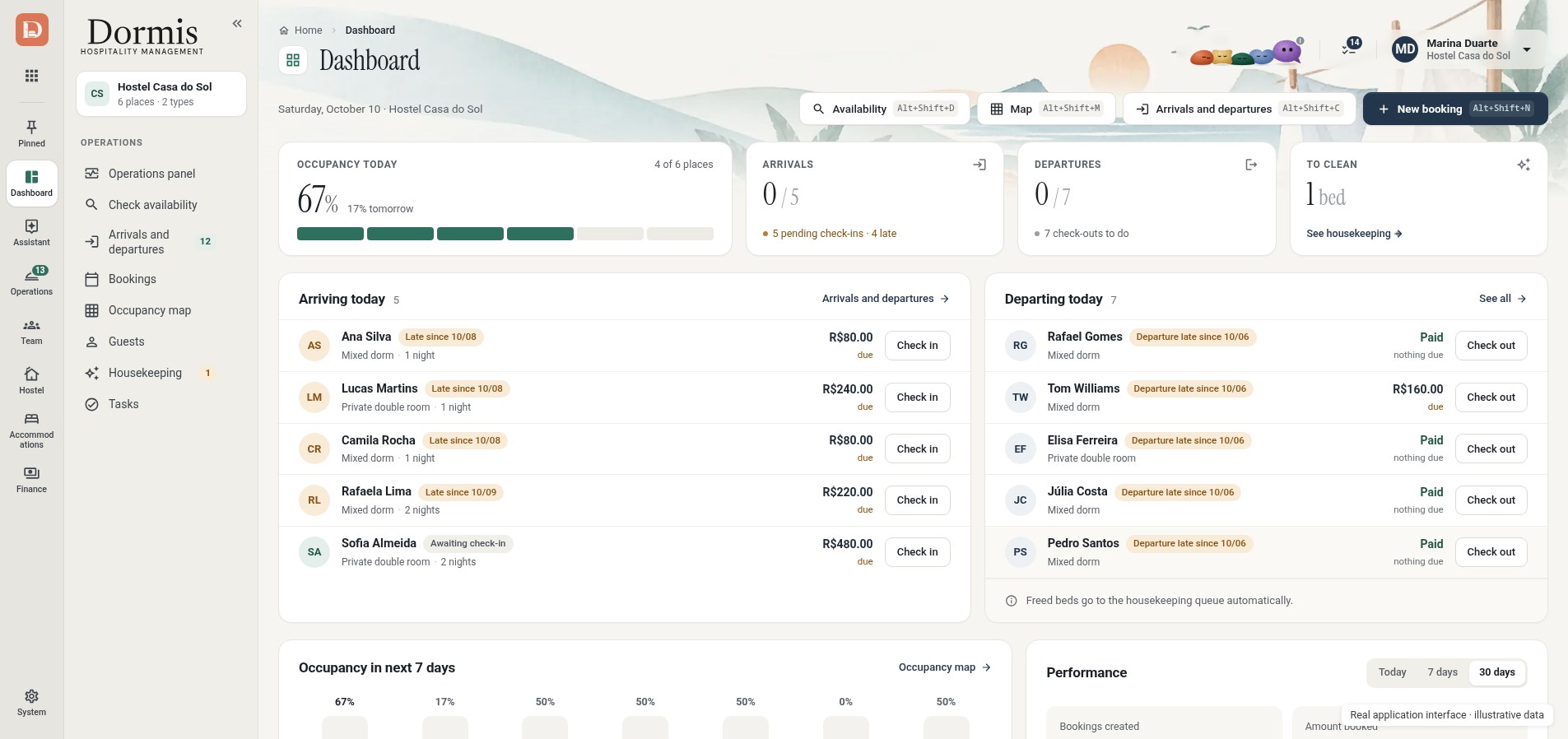This screenshot has height=739, width=1568.
Task: Click the Rafaela Lima guest name
Action: 376,491
